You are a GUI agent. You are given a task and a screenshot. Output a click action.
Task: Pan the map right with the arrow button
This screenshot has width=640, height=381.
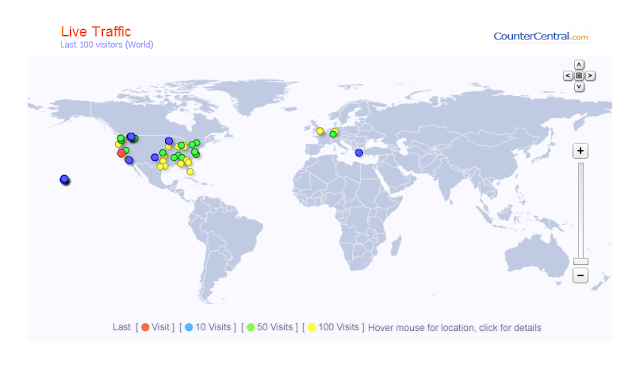[590, 76]
